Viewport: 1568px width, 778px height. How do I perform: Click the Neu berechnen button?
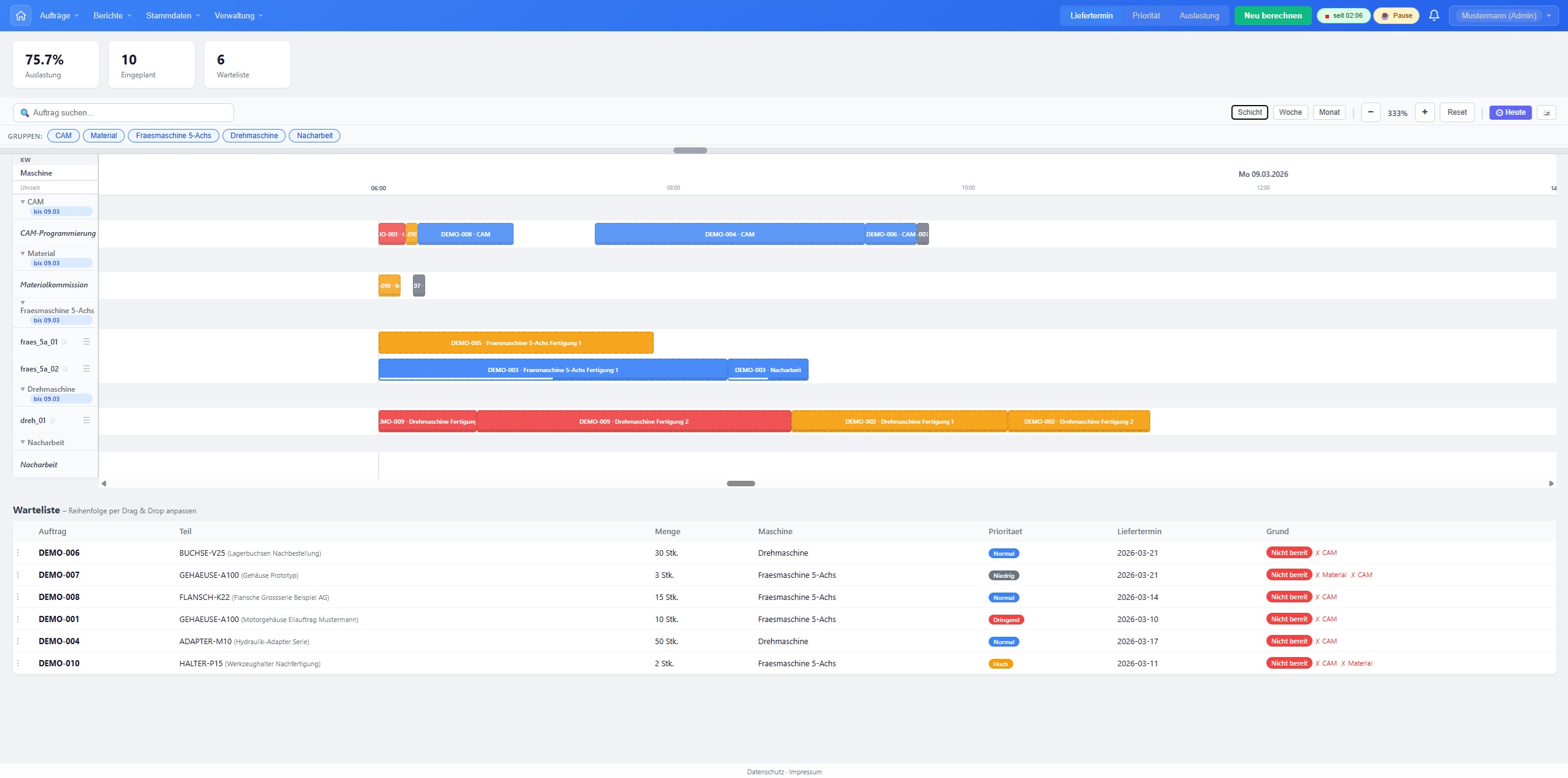pyautogui.click(x=1273, y=15)
